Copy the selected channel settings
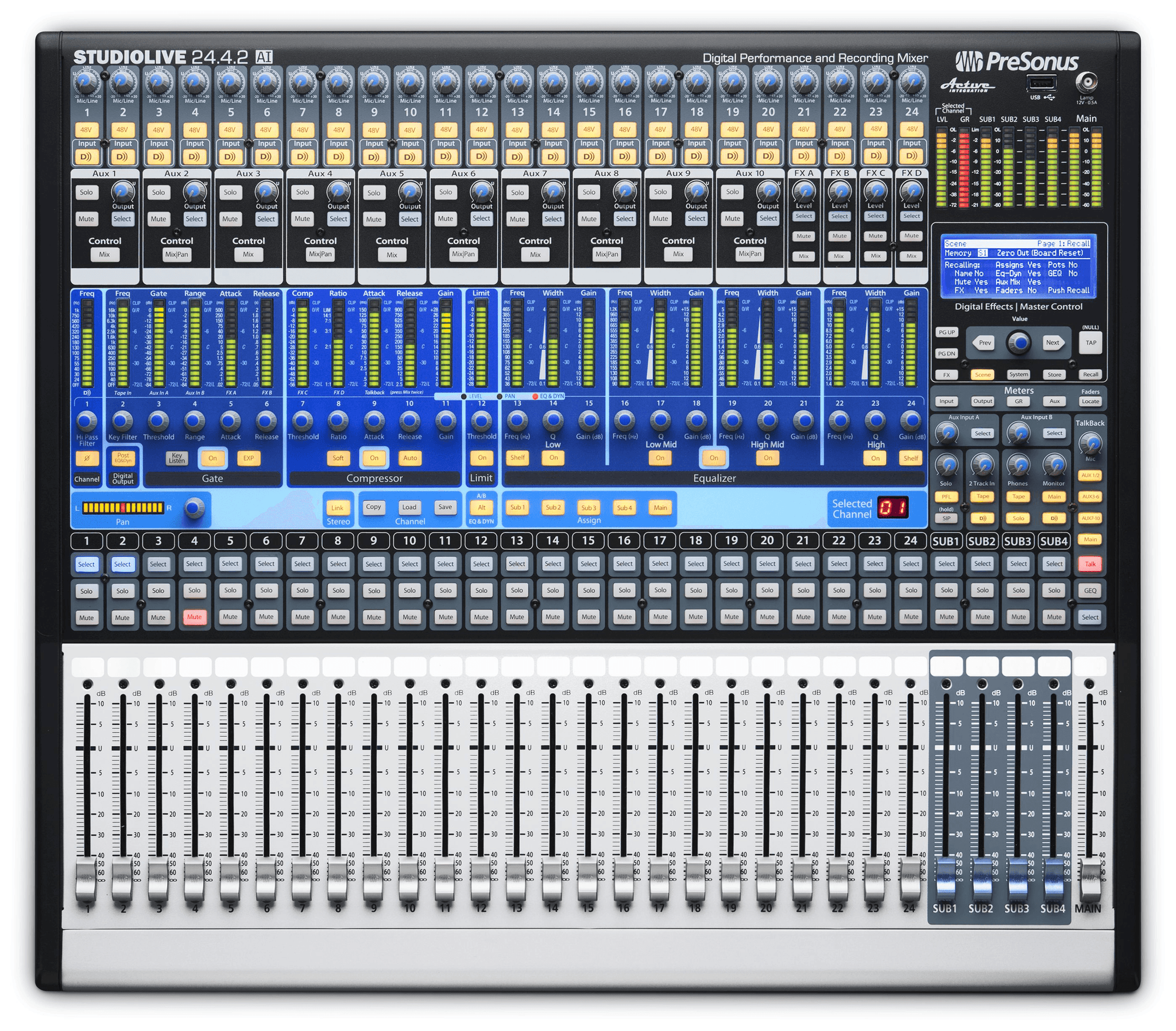Screen dimensions: 1176x1031 [373, 507]
